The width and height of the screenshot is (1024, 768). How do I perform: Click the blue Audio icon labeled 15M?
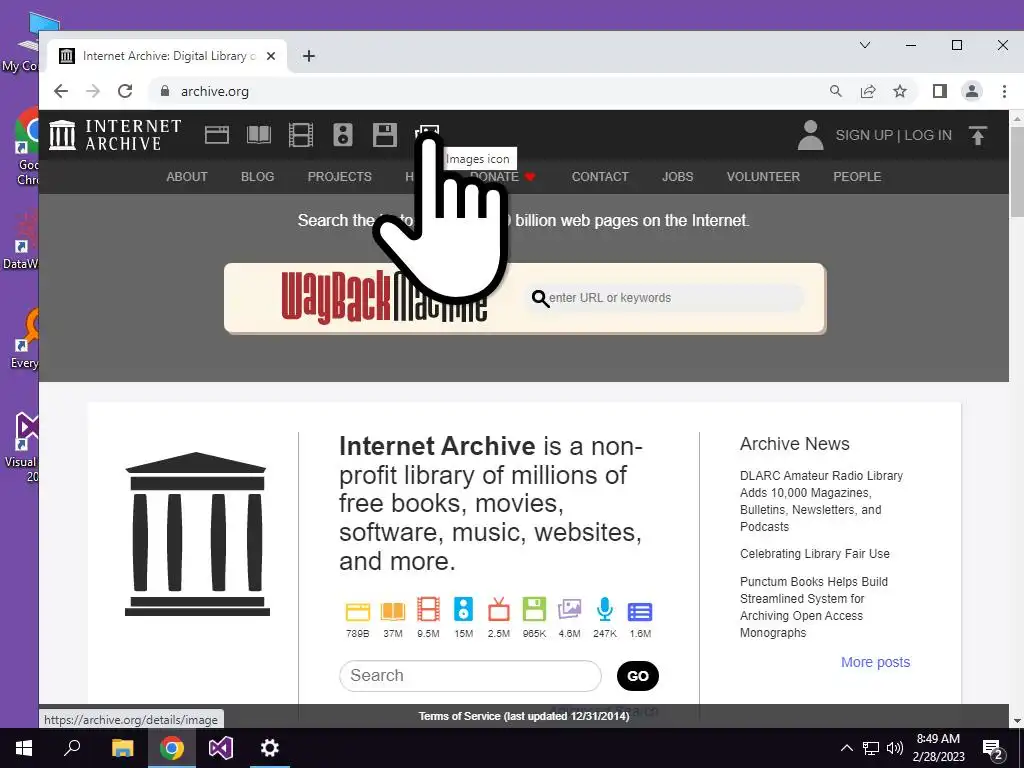coord(464,609)
